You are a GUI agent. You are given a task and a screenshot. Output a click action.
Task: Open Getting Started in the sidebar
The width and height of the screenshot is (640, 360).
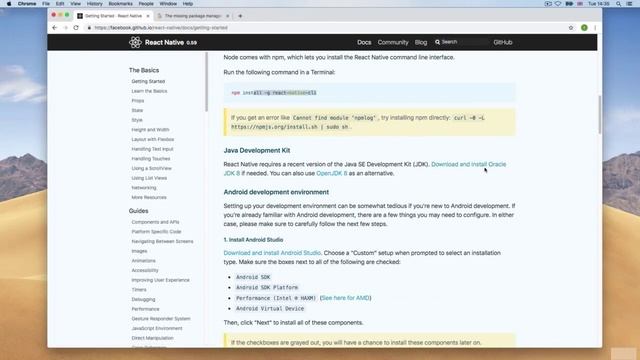[x=148, y=81]
